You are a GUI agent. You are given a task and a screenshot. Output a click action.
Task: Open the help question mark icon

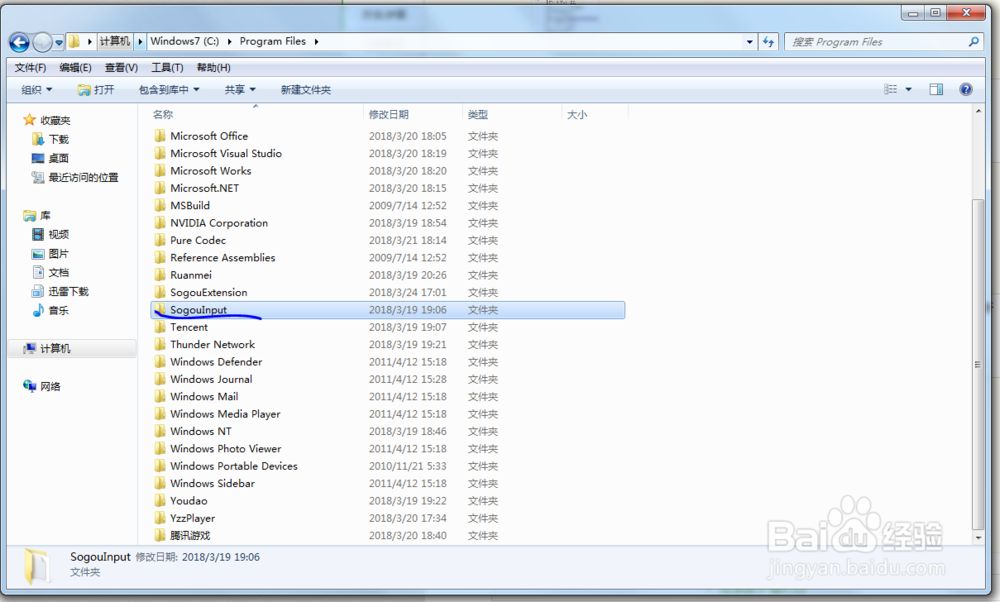click(966, 89)
